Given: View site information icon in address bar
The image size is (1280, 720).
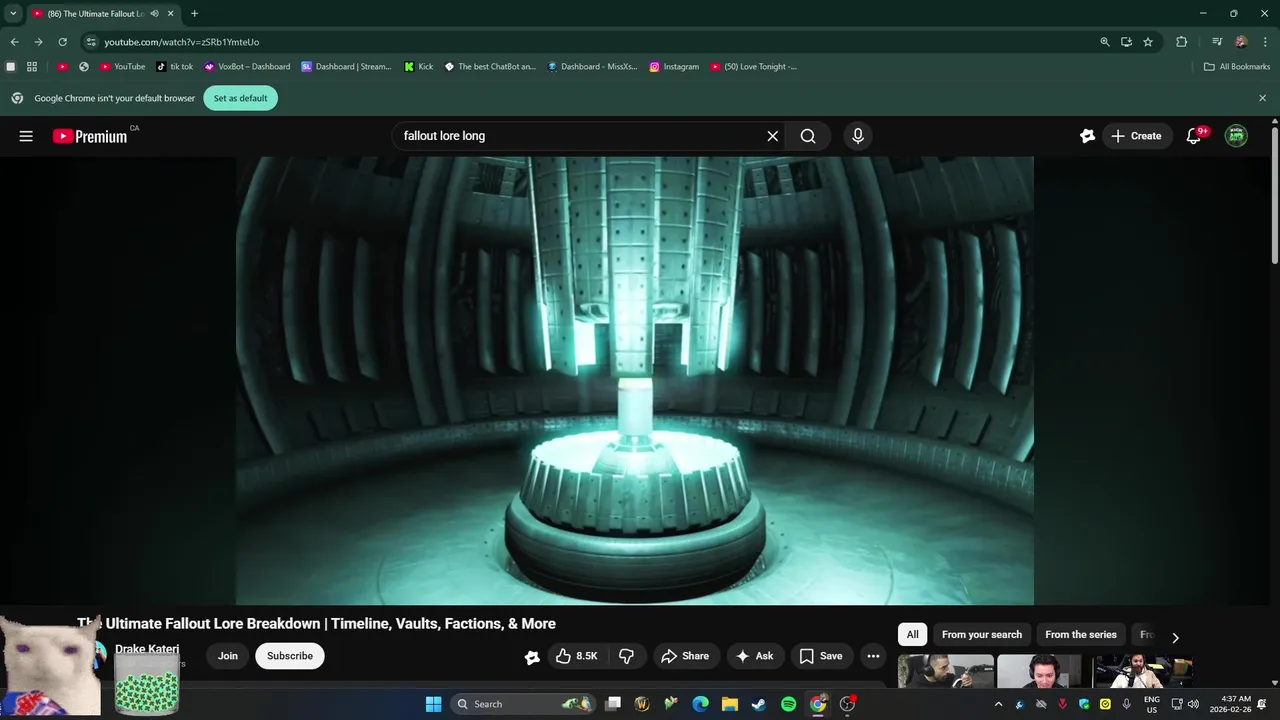Looking at the screenshot, I should pos(91,42).
